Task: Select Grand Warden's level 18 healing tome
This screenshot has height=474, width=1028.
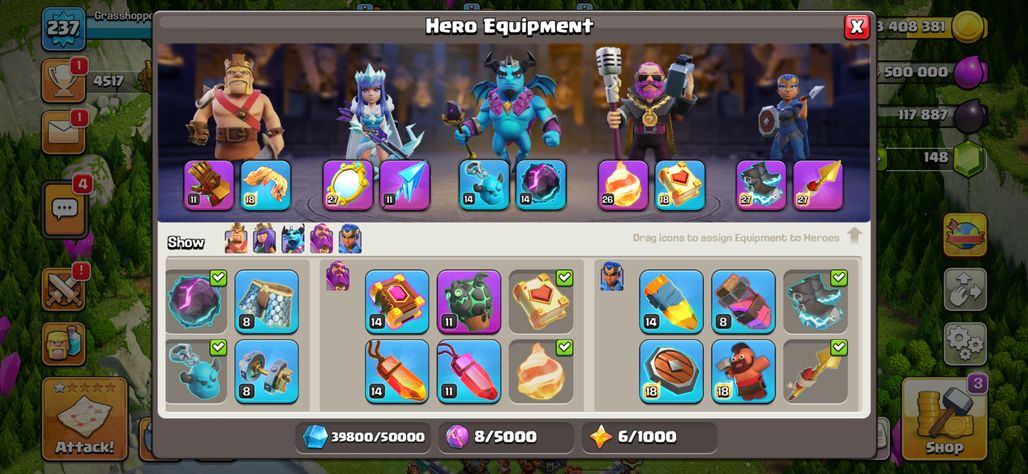Action: pos(680,185)
